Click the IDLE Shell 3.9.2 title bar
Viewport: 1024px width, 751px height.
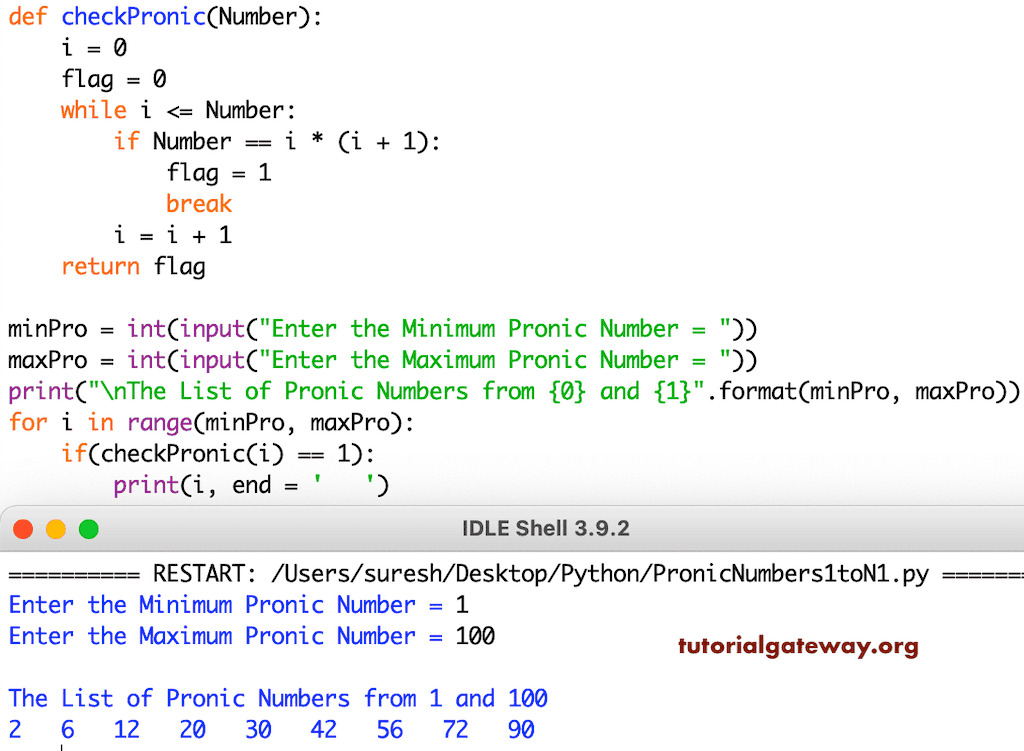tap(546, 528)
